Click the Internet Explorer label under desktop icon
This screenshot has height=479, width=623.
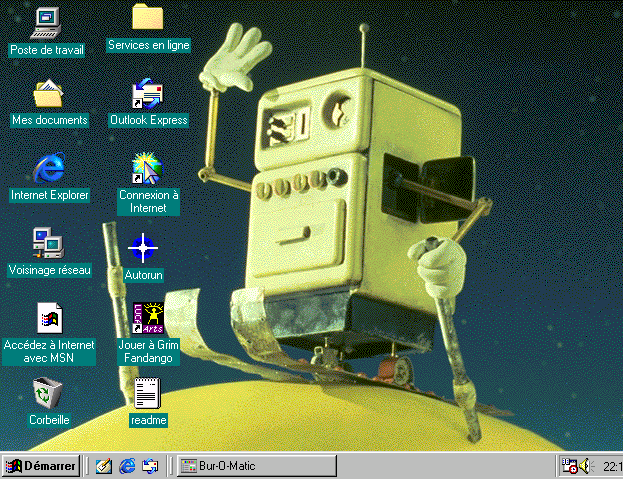50,195
